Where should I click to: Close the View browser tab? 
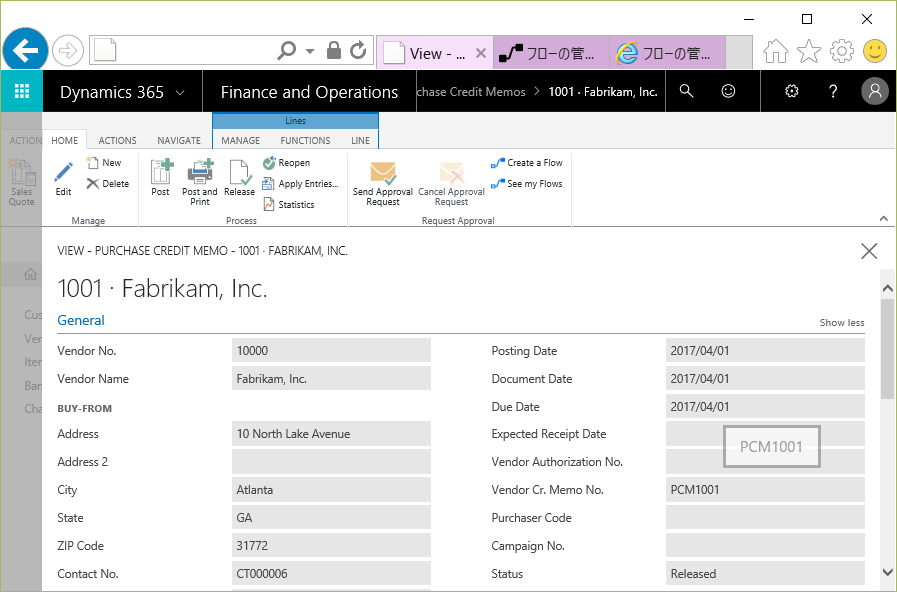[x=481, y=53]
